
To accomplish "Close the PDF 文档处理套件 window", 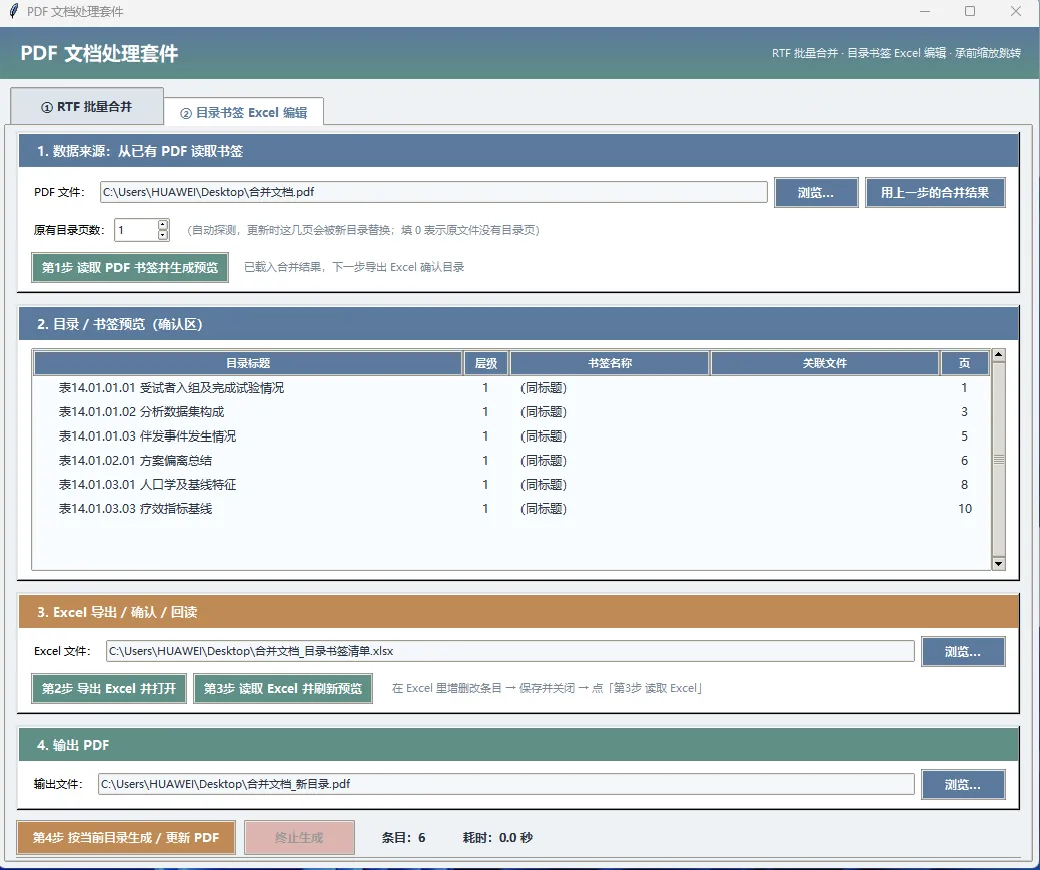I will click(1015, 11).
